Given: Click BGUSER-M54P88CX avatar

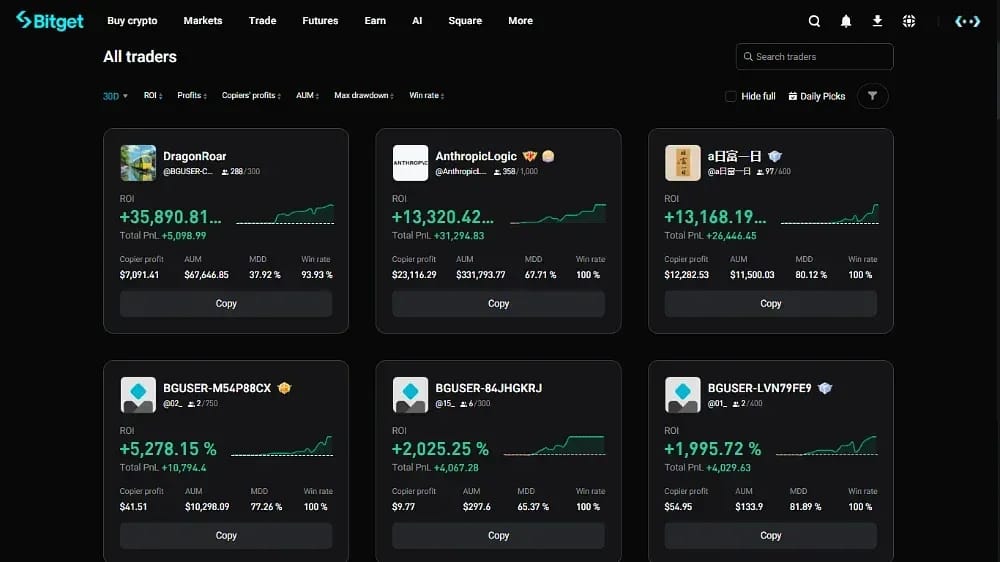Looking at the screenshot, I should [138, 395].
